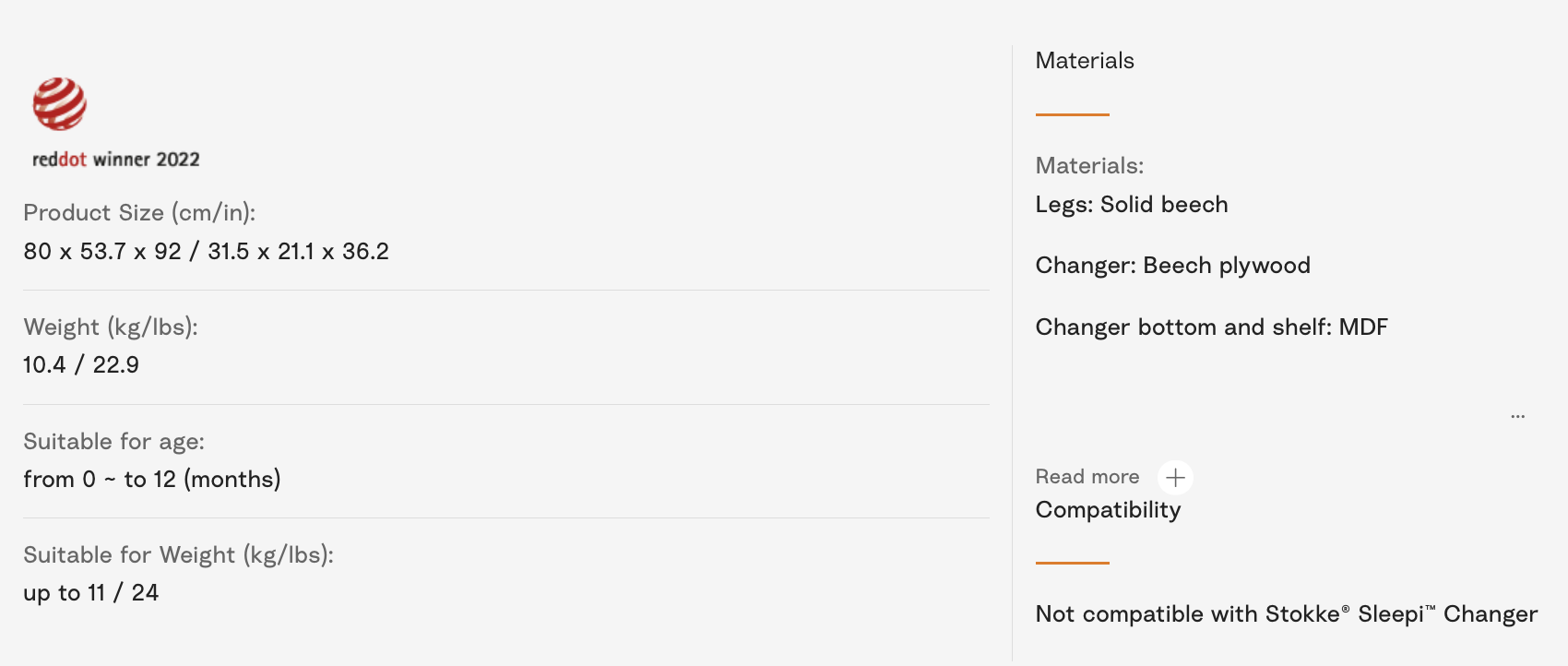Click the Product Size (cm/in) label
1568x666 pixels.
(x=139, y=213)
